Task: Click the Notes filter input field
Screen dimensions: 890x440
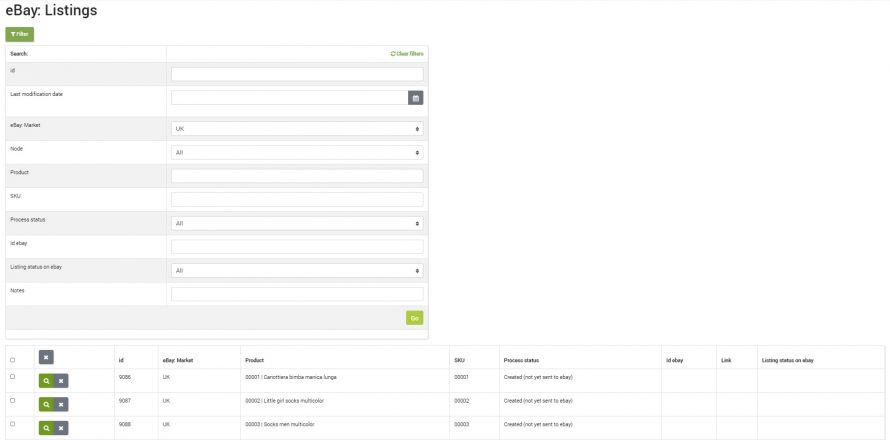Action: [297, 294]
